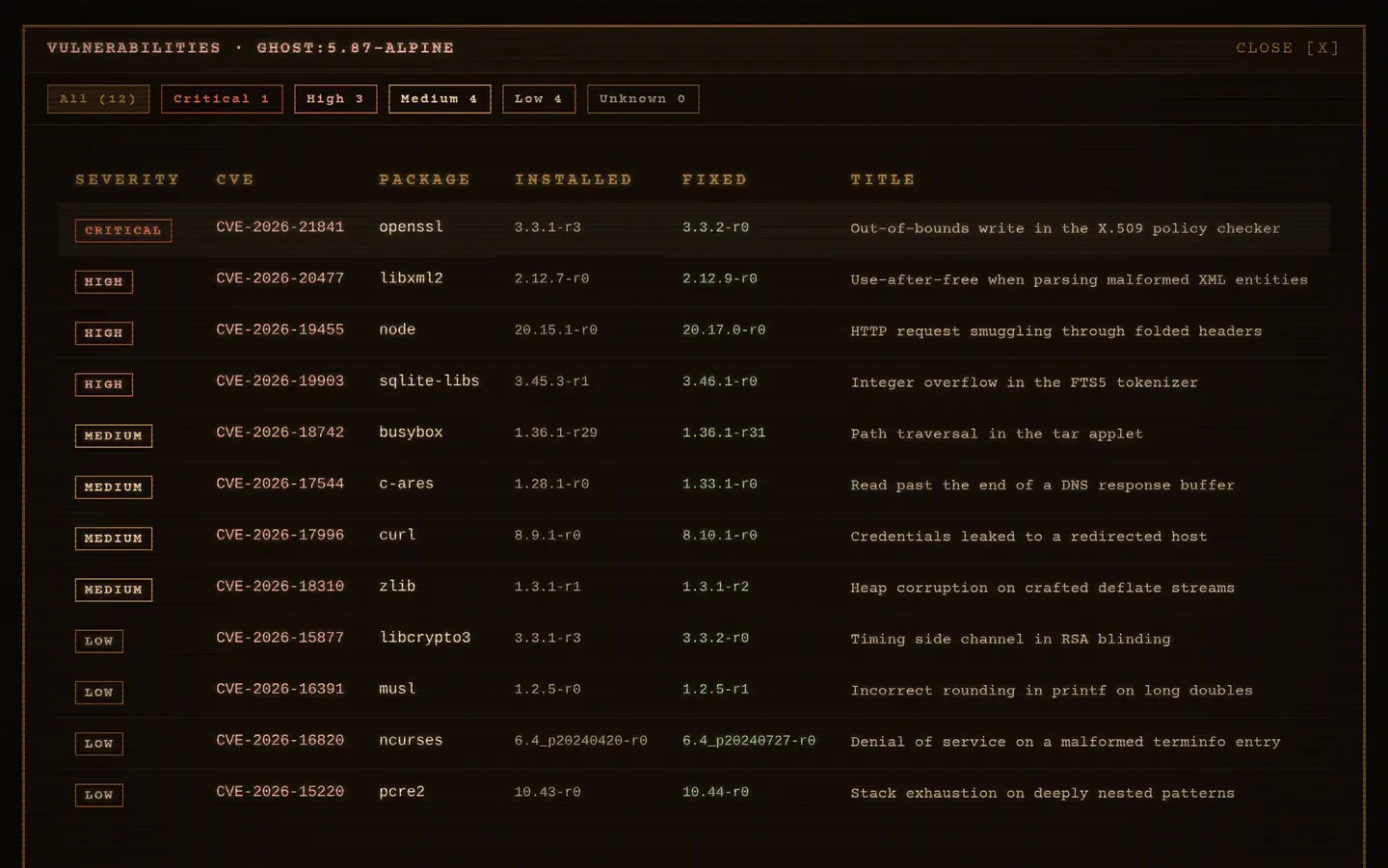Open CVE-2026-15877
Image resolution: width=1388 pixels, height=868 pixels.
click(x=280, y=638)
